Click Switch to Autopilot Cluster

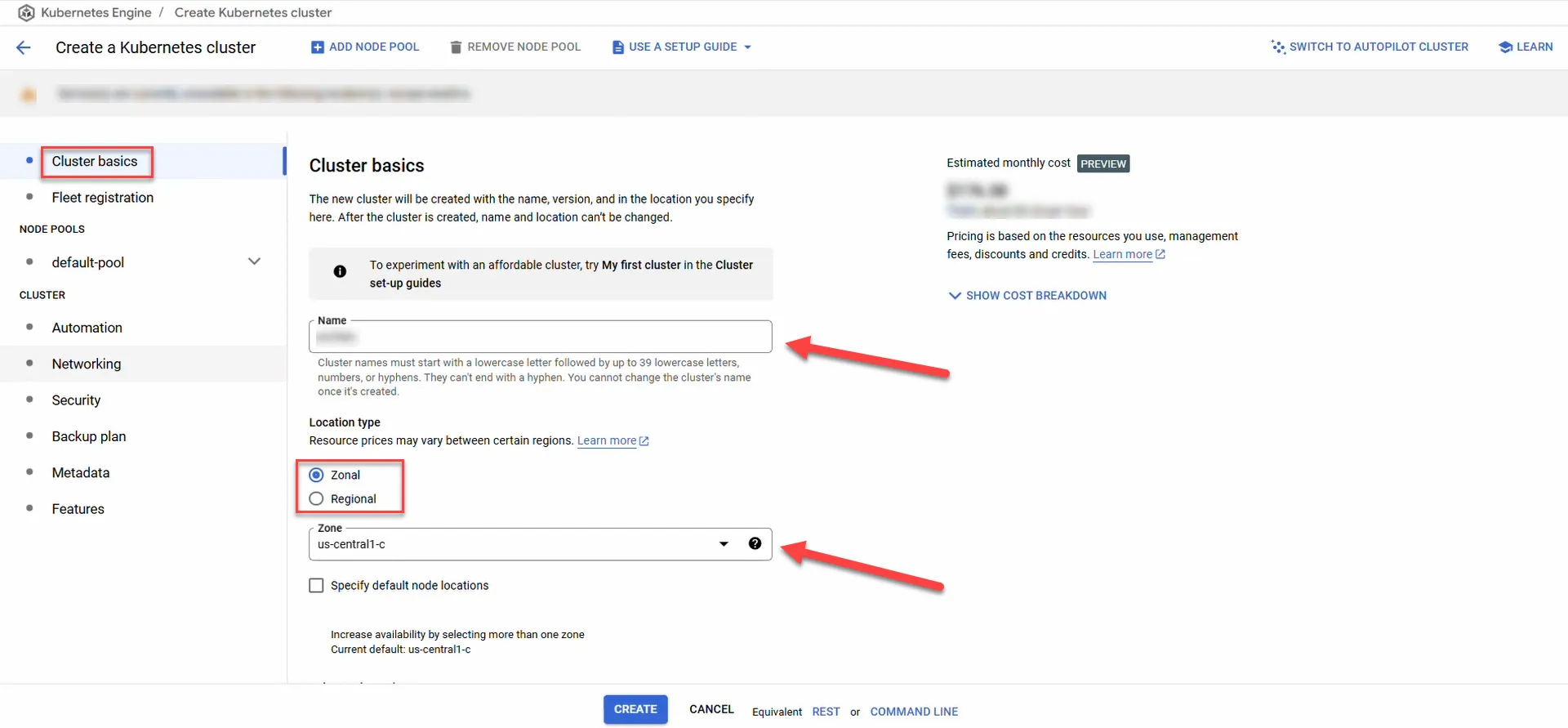point(1370,47)
